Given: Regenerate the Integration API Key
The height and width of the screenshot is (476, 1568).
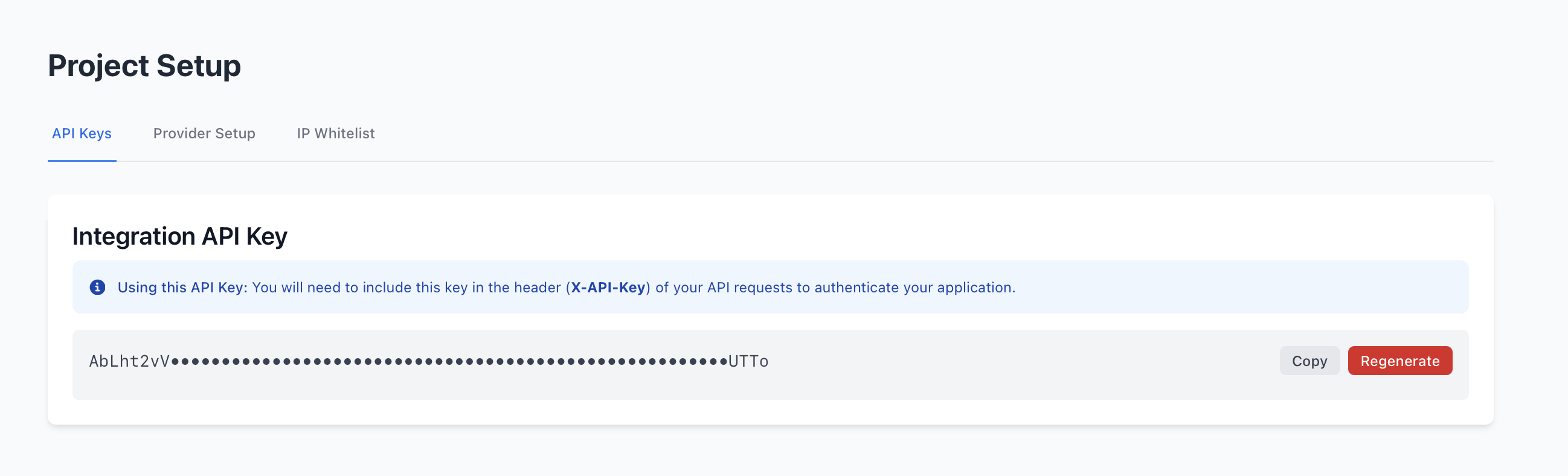Looking at the screenshot, I should (x=1400, y=361).
